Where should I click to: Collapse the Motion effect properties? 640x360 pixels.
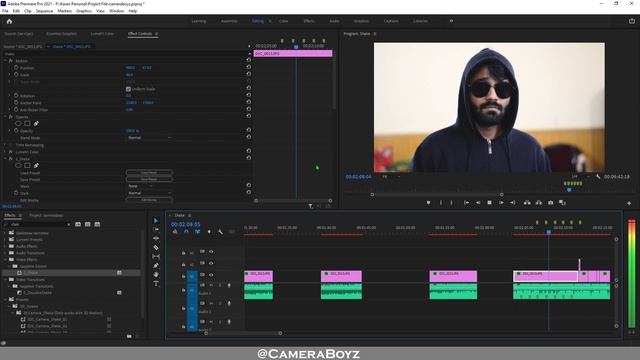[5, 60]
